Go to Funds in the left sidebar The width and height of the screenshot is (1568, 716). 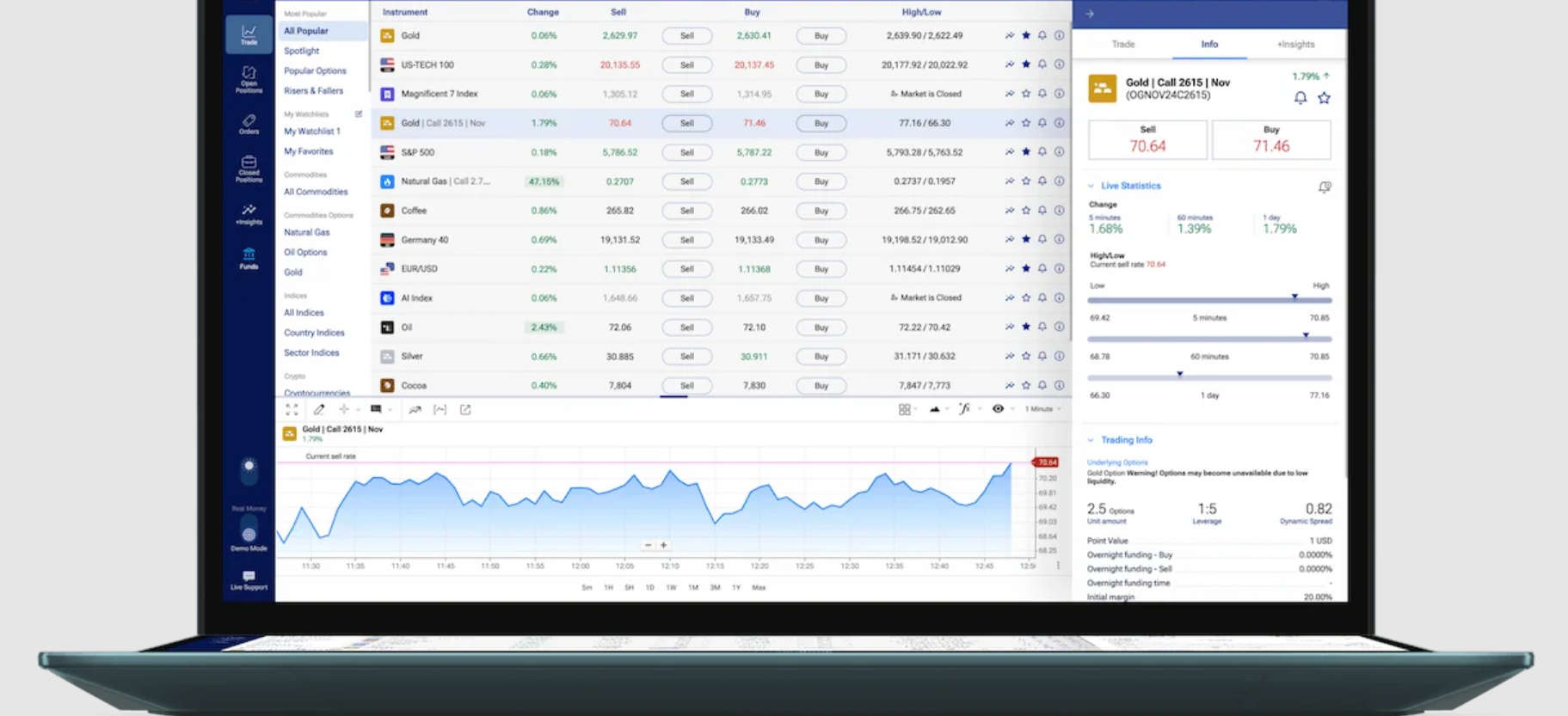tap(249, 258)
